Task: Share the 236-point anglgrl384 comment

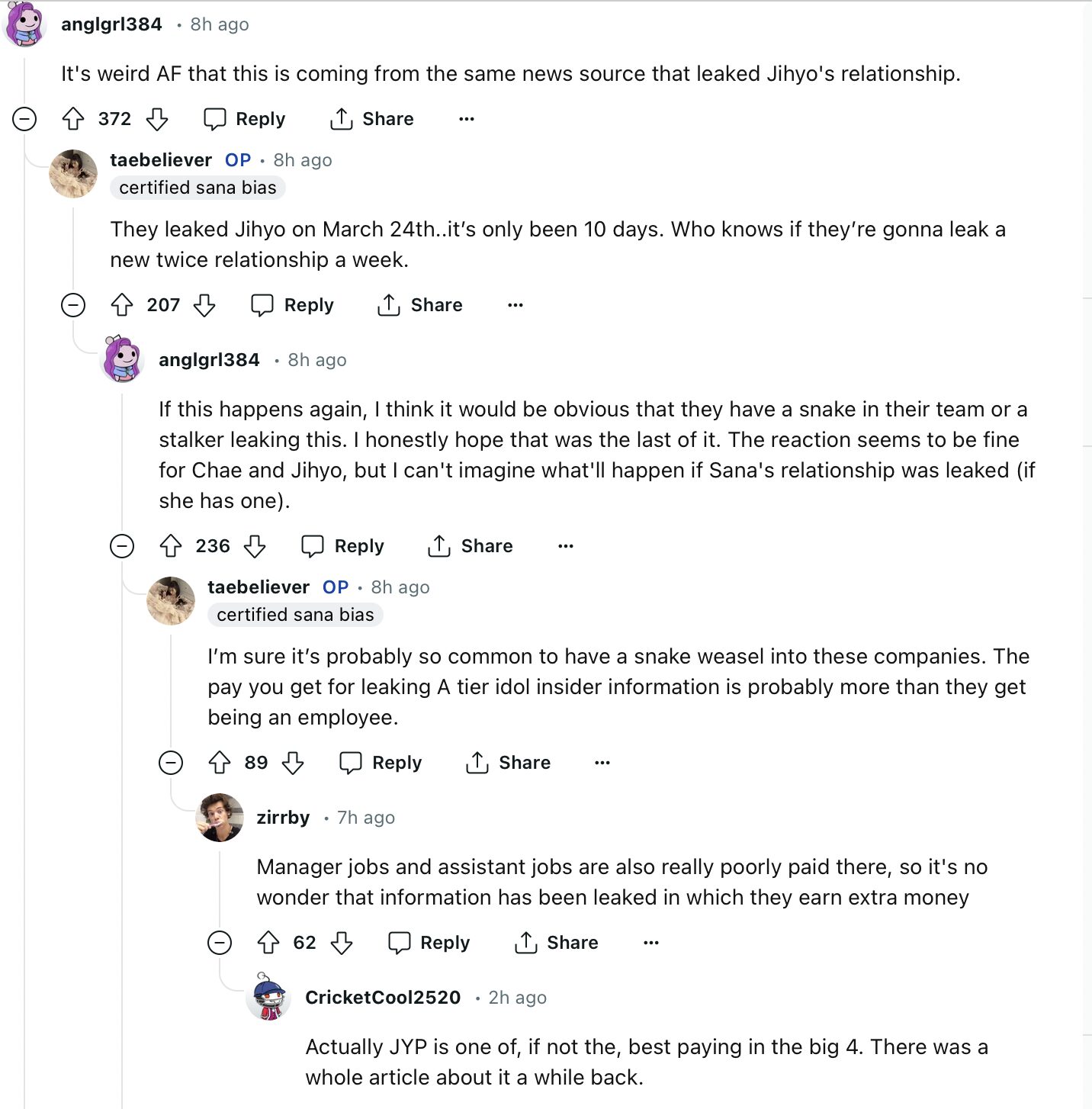Action: click(471, 546)
